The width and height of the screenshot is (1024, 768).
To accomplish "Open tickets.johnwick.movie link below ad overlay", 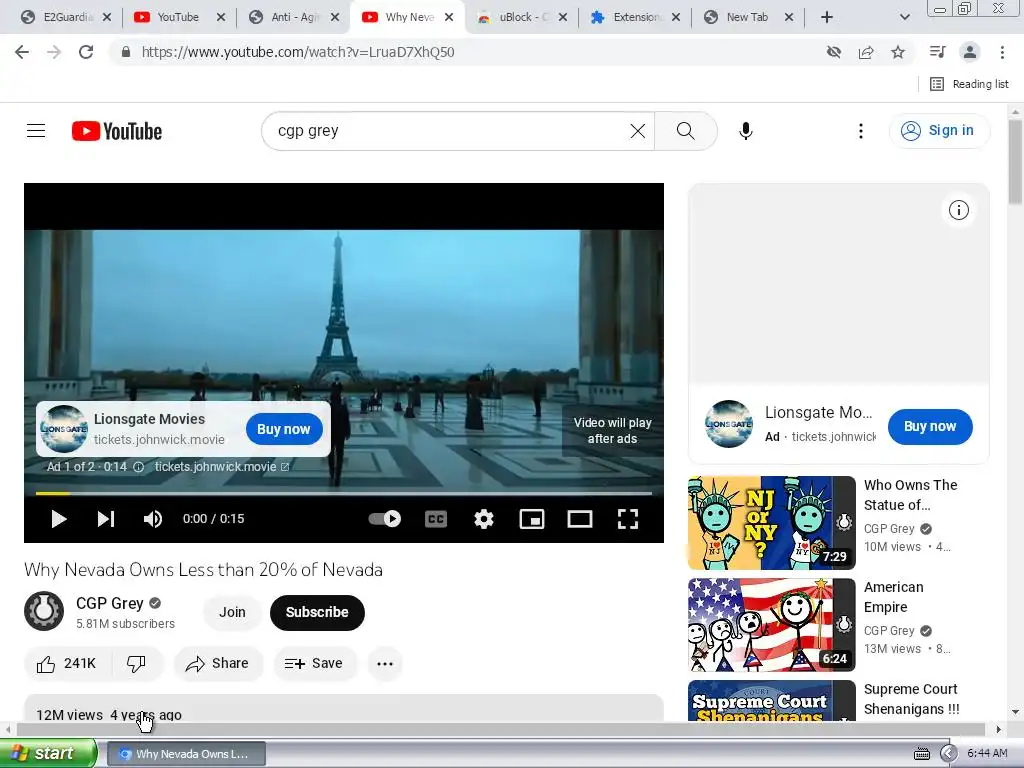I will click(x=222, y=466).
